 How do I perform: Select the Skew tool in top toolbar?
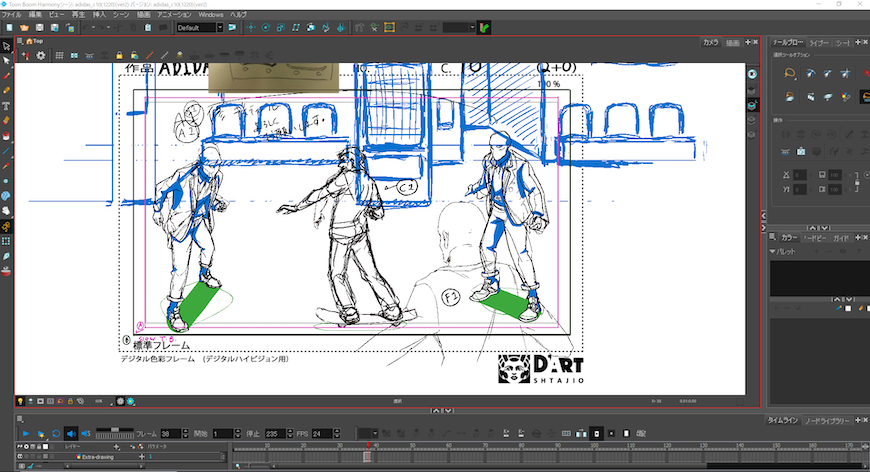click(x=296, y=27)
